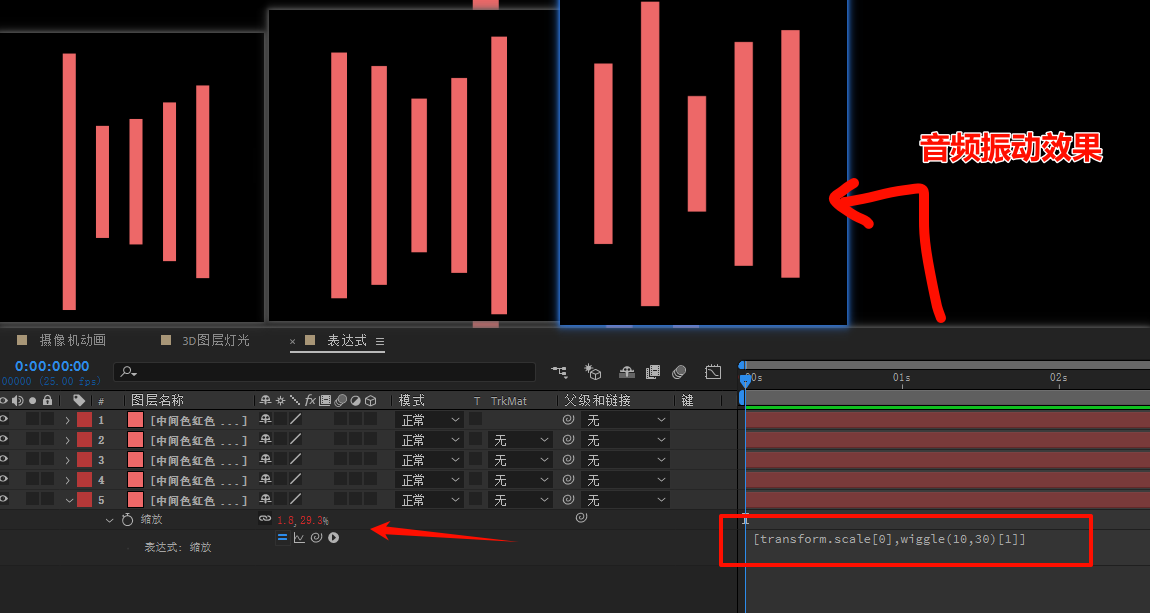Collapse the 缩放 property group
This screenshot has width=1150, height=613.
tap(109, 520)
